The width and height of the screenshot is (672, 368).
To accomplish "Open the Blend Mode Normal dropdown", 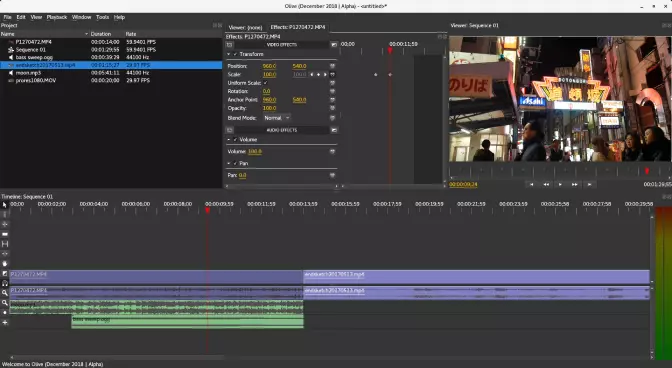I will click(276, 118).
